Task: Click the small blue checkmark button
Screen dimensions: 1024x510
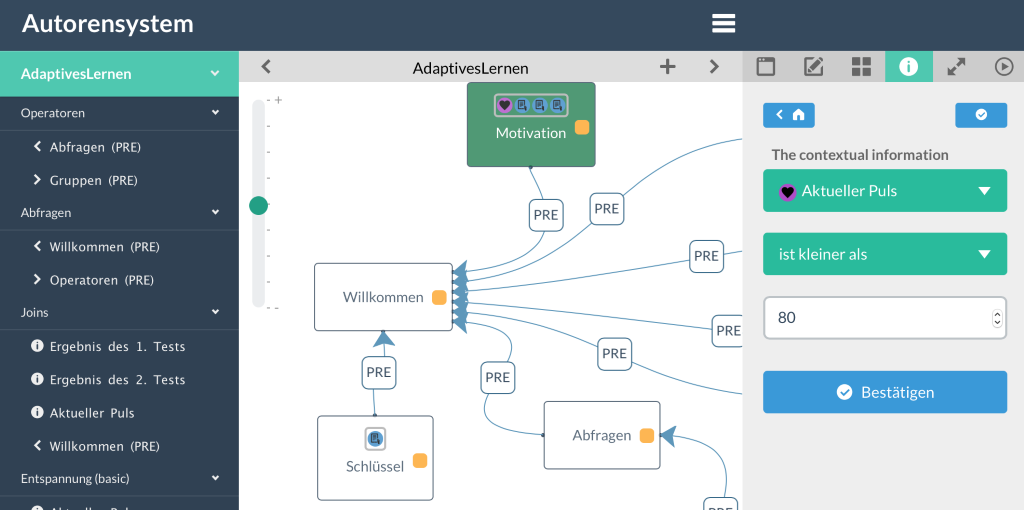Action: point(980,115)
